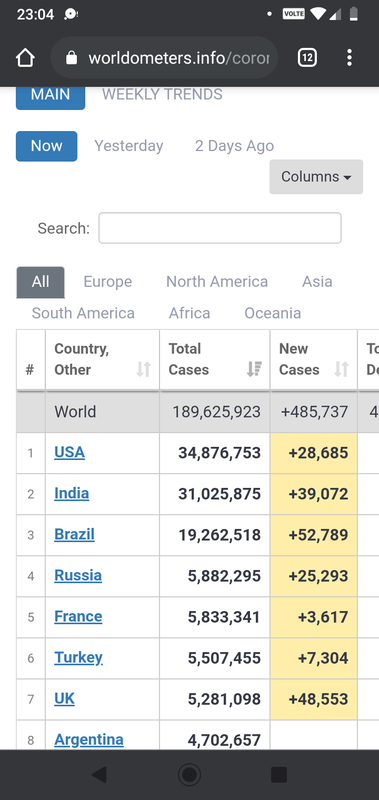The image size is (379, 800).
Task: Open the Columns dropdown
Action: coord(316,177)
